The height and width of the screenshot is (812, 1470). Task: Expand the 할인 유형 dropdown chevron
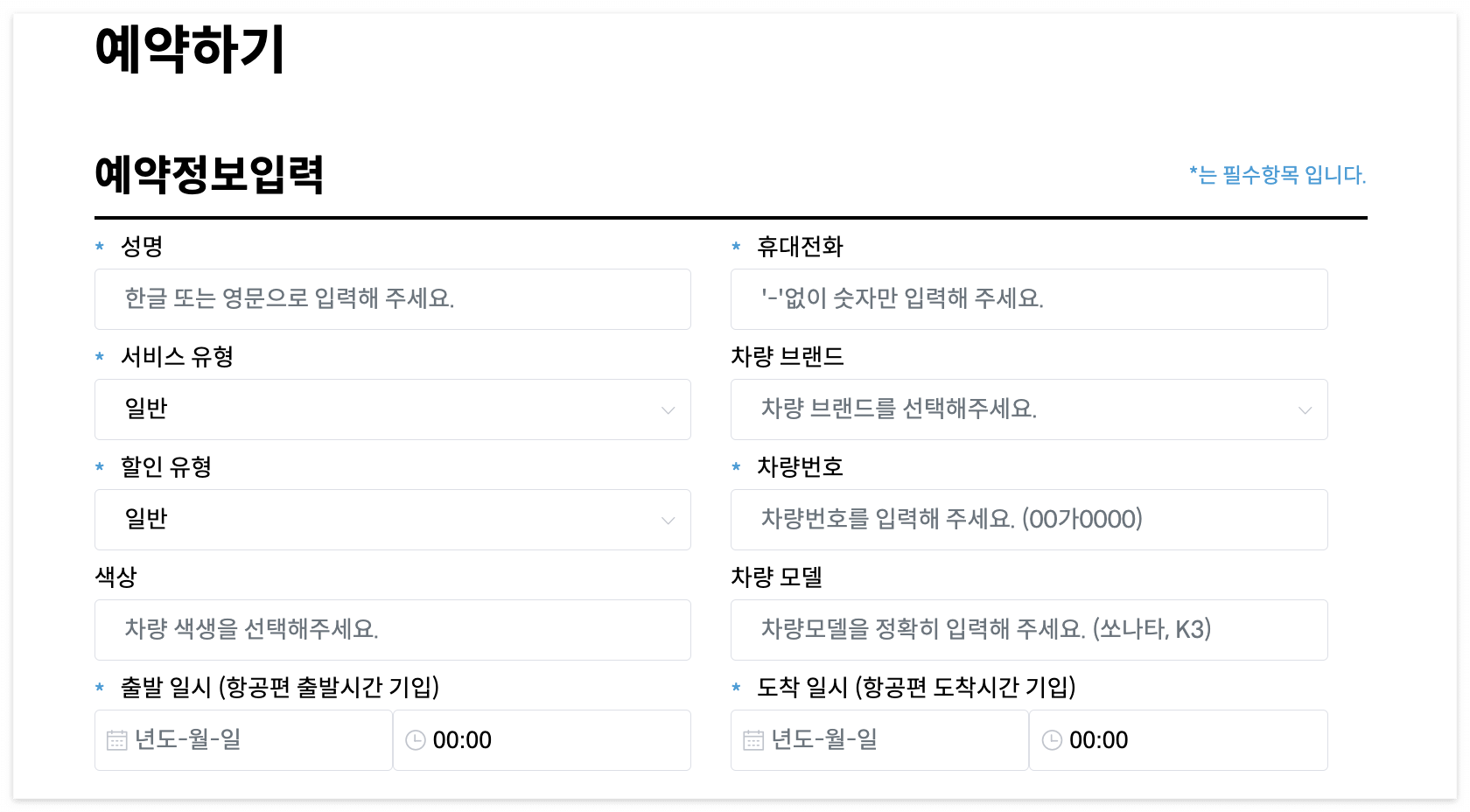coord(668,520)
